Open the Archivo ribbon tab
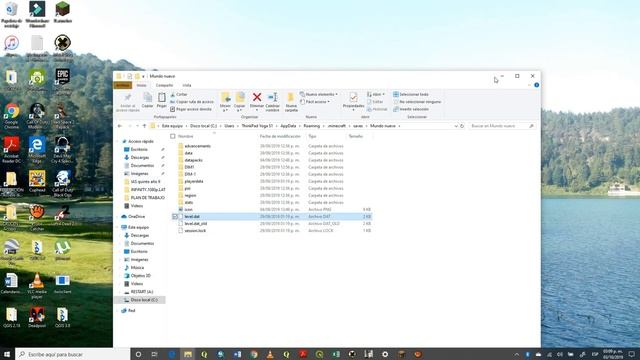Viewport: 640px width, 360px height. [x=122, y=85]
